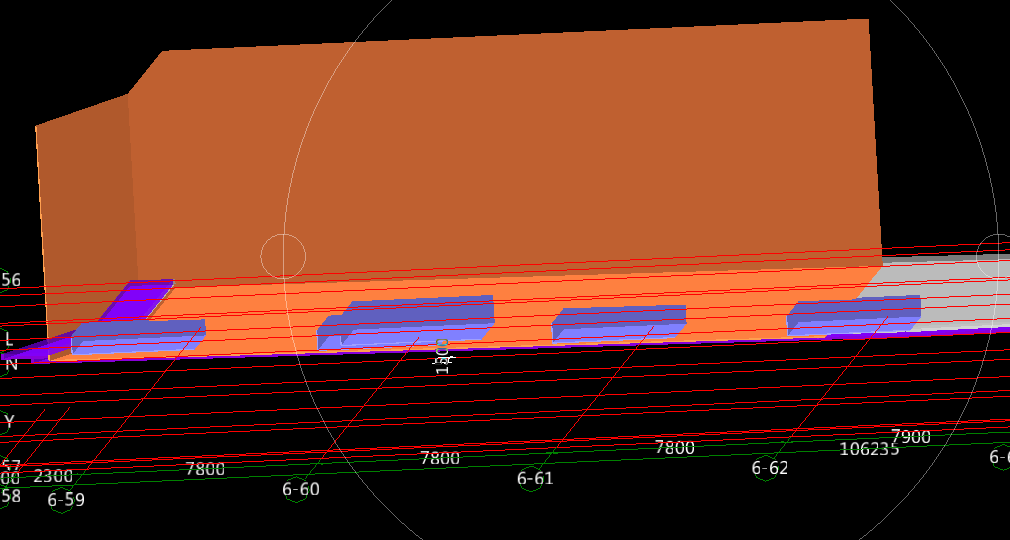Pick the 7800 dimension between 6-60 and 6-61

439,458
